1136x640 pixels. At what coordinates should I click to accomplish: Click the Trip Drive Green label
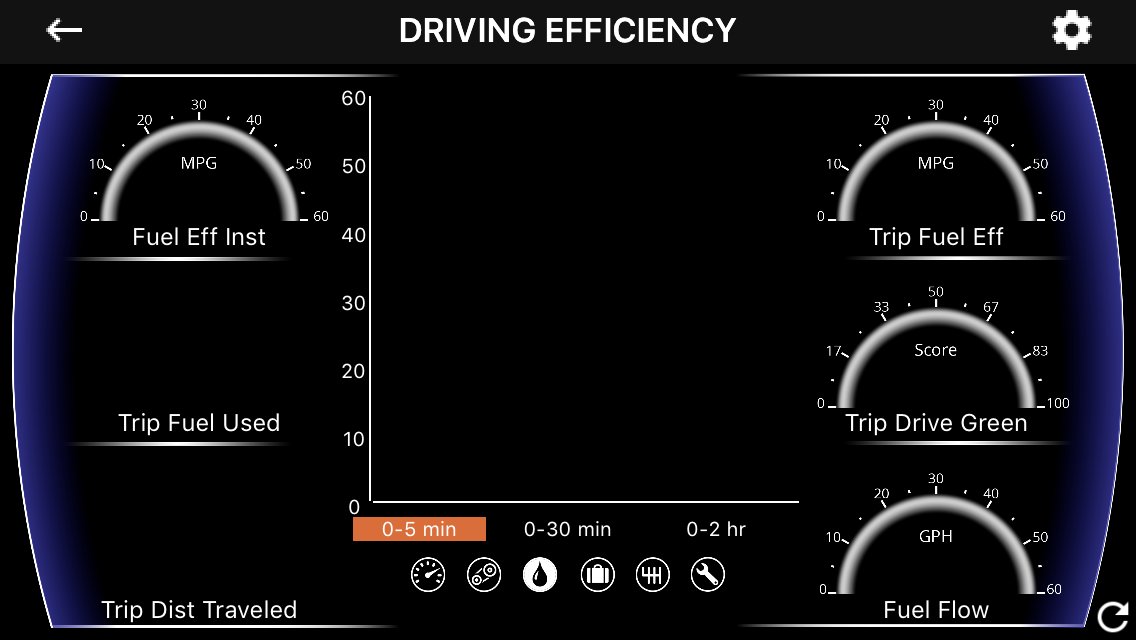[x=936, y=423]
